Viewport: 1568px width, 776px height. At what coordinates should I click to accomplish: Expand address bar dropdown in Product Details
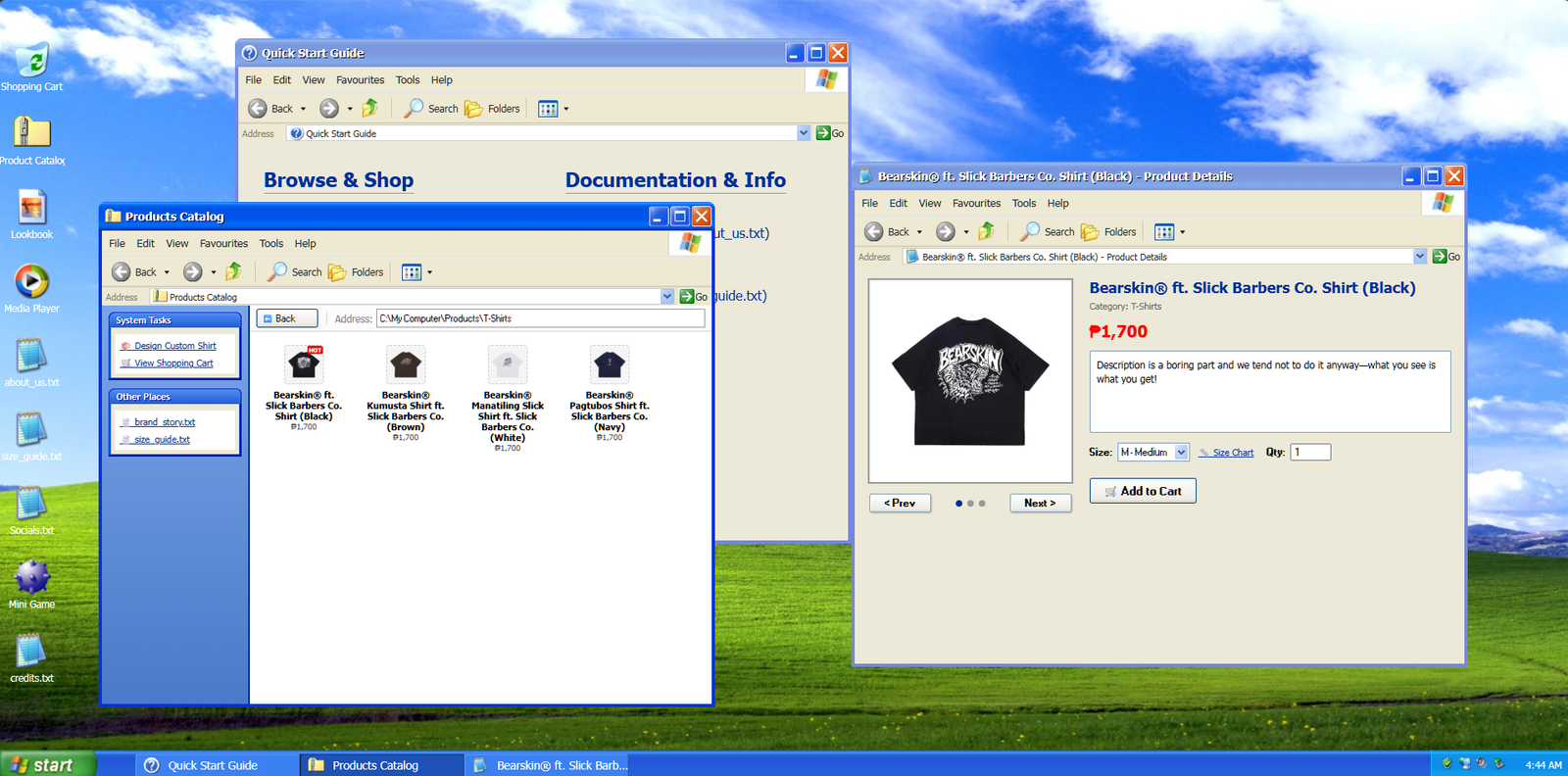pos(1420,257)
